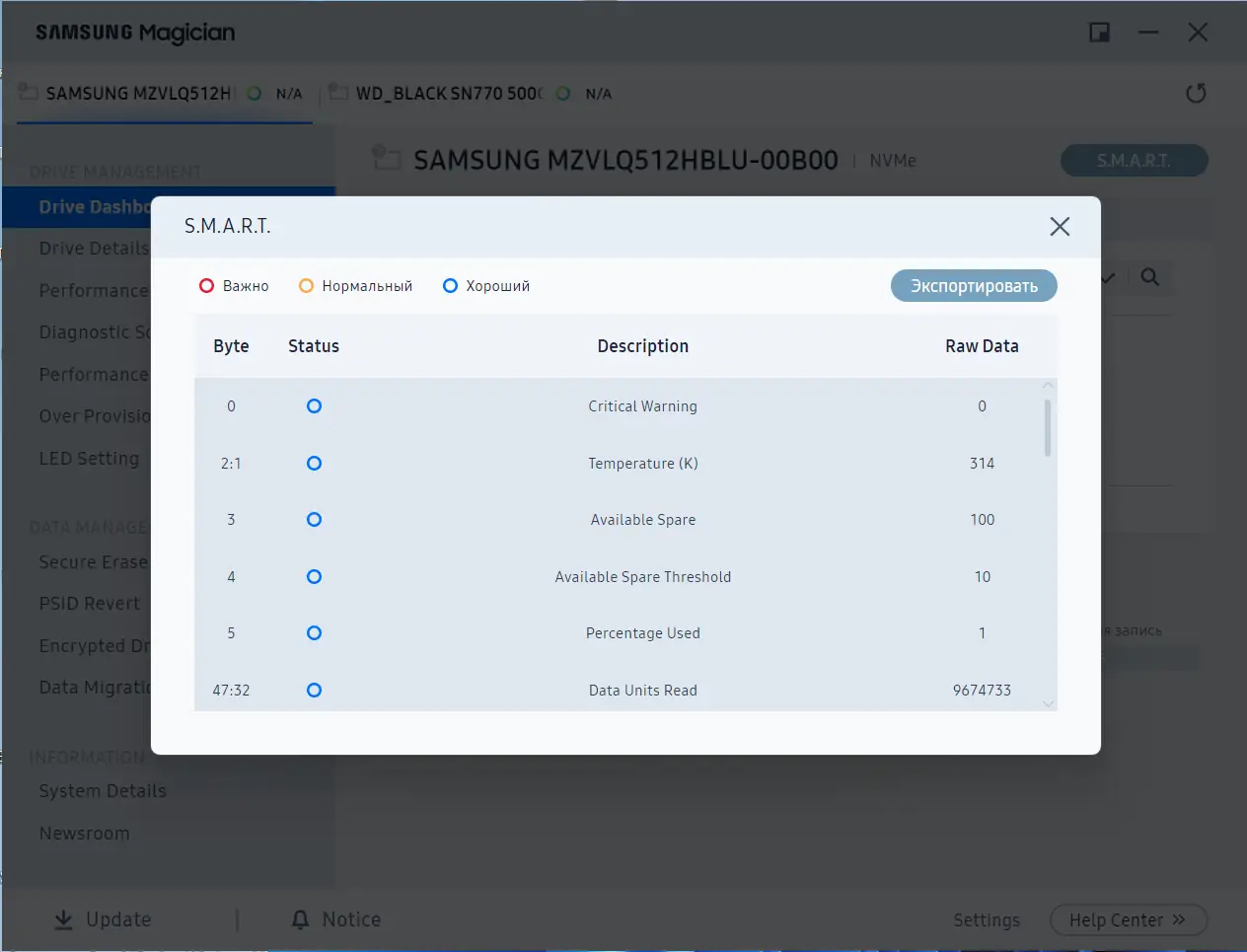Click the Data Units Read status circle
The width and height of the screenshot is (1247, 952).
314,691
